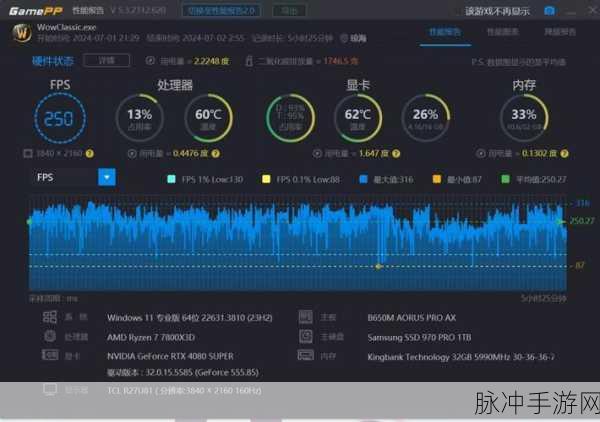Click the processor icon beside AMD Ryzen 7
Image resolution: width=600 pixels, height=422 pixels.
tap(50, 336)
